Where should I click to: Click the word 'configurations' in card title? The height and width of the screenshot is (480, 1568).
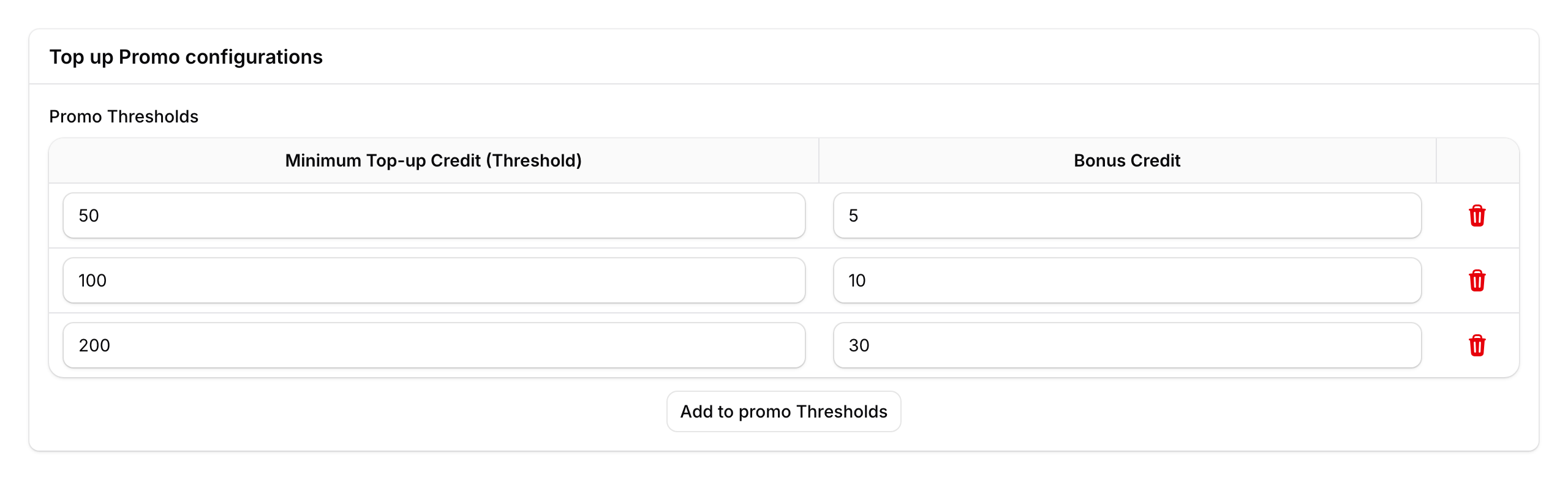tap(254, 57)
